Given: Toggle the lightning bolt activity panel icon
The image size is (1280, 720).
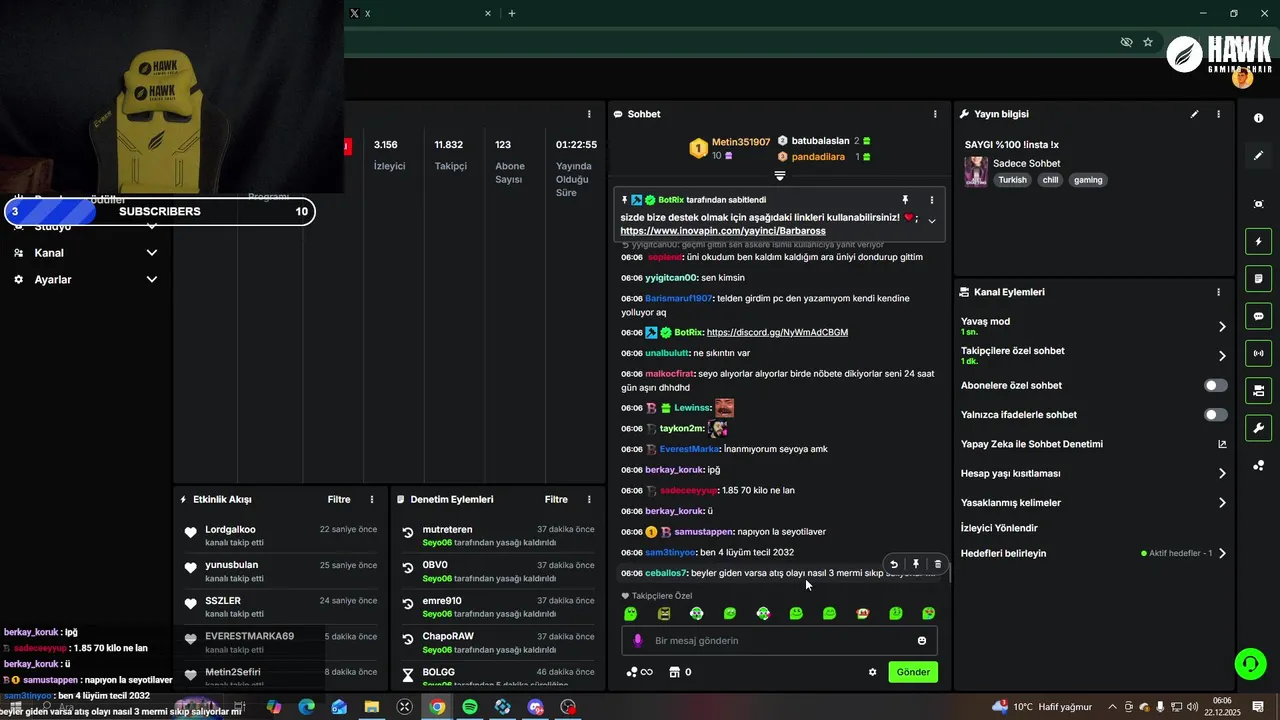Looking at the screenshot, I should click(x=1258, y=241).
